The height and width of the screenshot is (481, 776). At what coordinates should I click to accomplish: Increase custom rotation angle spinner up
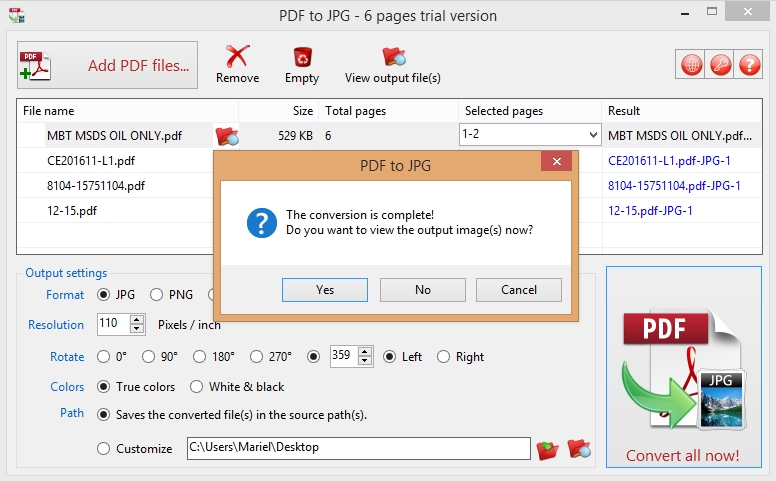click(x=365, y=352)
